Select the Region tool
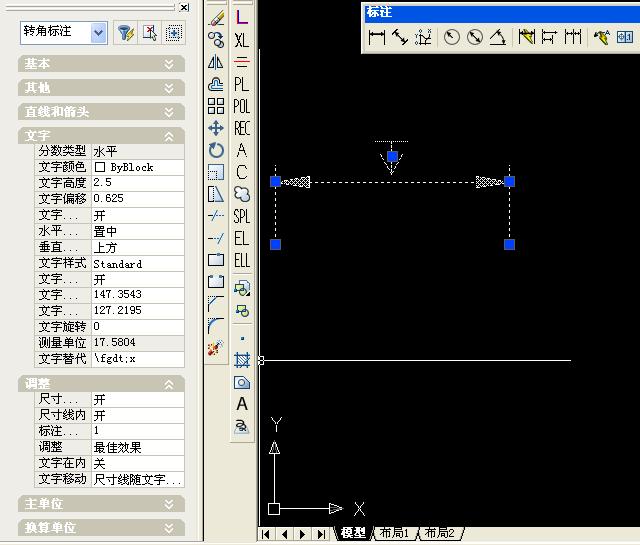Viewport: 640px width, 545px height. (x=242, y=382)
